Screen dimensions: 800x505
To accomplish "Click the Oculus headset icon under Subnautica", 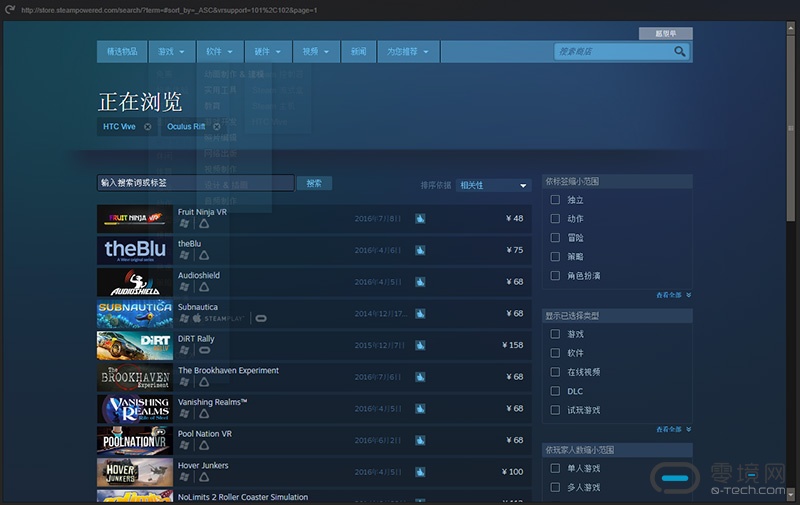I will [261, 319].
